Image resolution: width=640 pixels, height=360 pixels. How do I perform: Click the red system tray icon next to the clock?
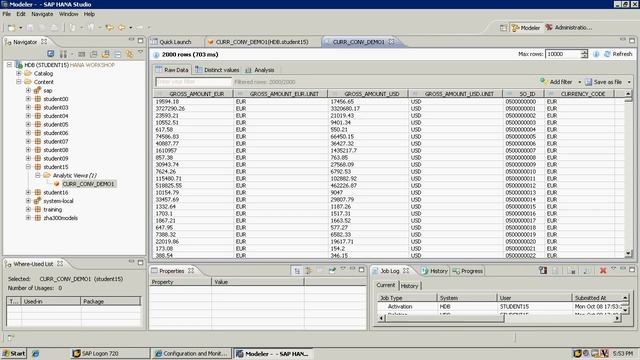pyautogui.click(x=604, y=353)
